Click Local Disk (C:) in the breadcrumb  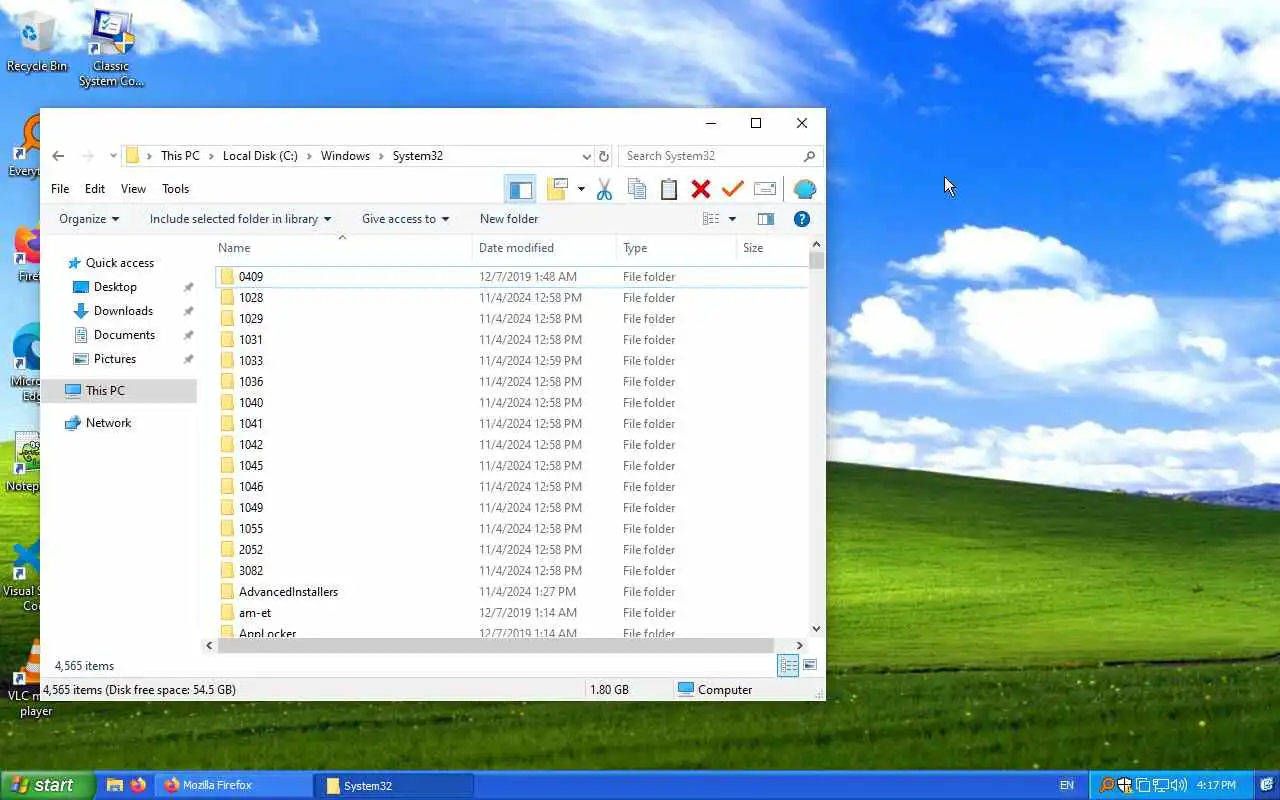click(x=260, y=156)
